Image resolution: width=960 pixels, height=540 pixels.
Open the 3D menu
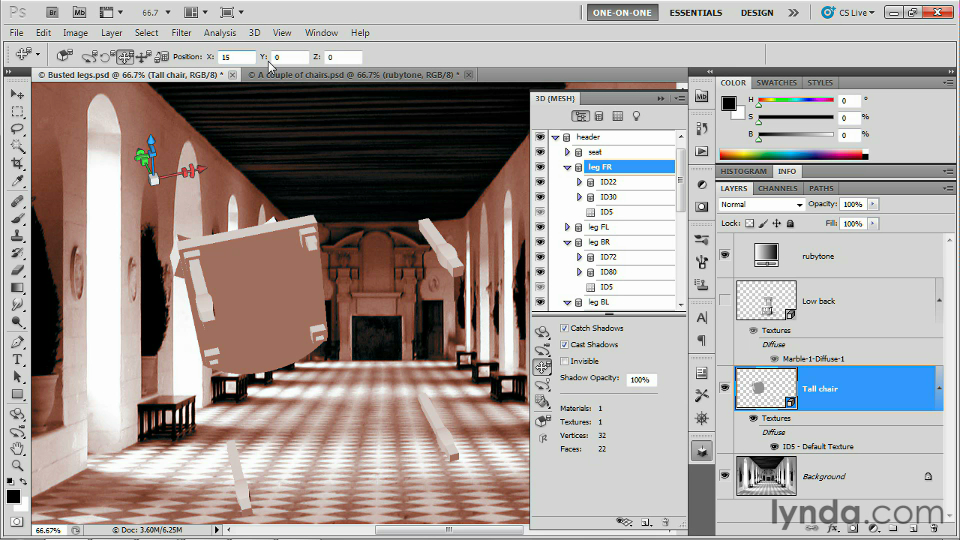click(x=254, y=33)
